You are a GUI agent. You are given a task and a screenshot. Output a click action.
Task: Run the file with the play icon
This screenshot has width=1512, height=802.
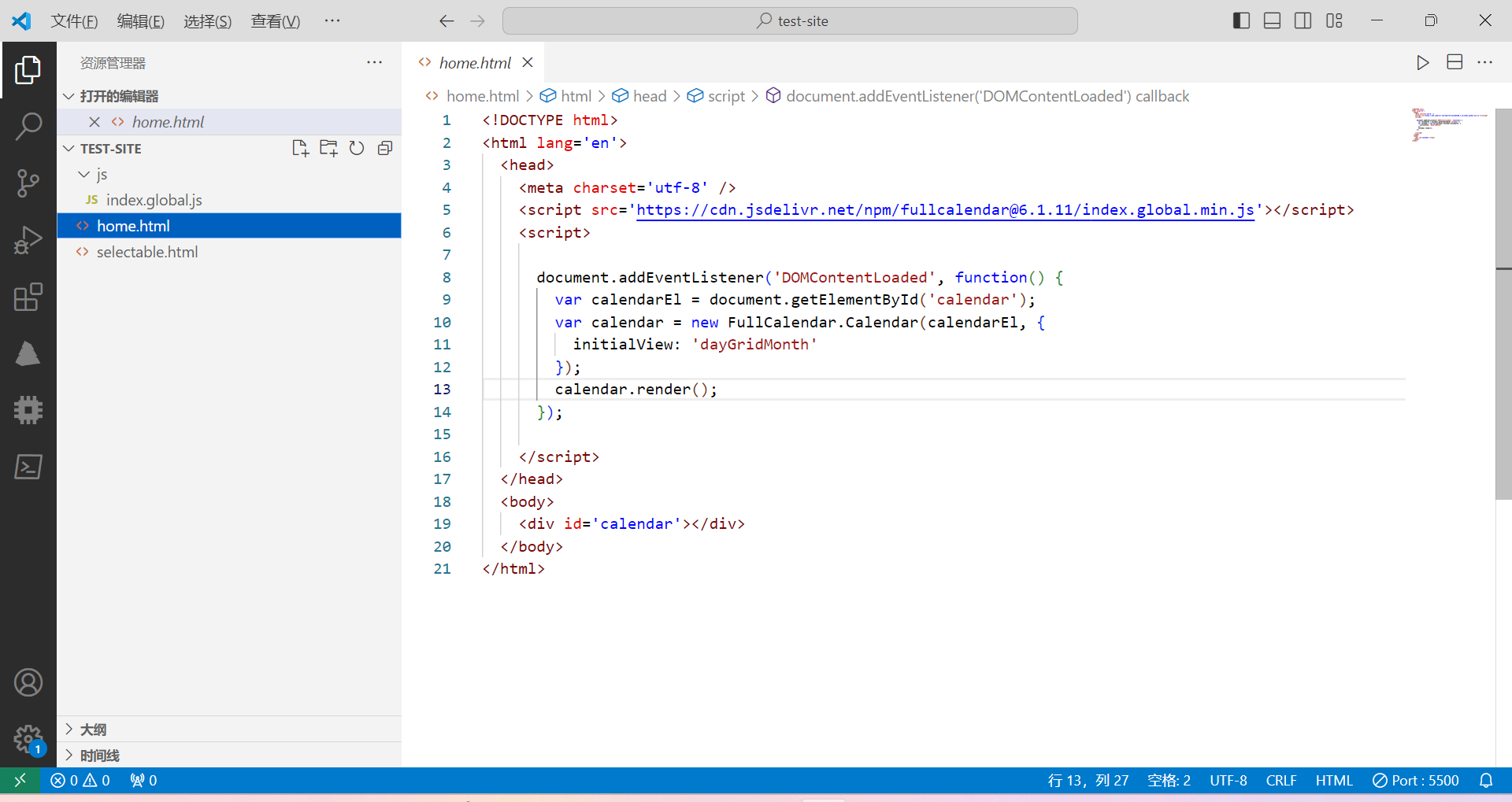1422,63
